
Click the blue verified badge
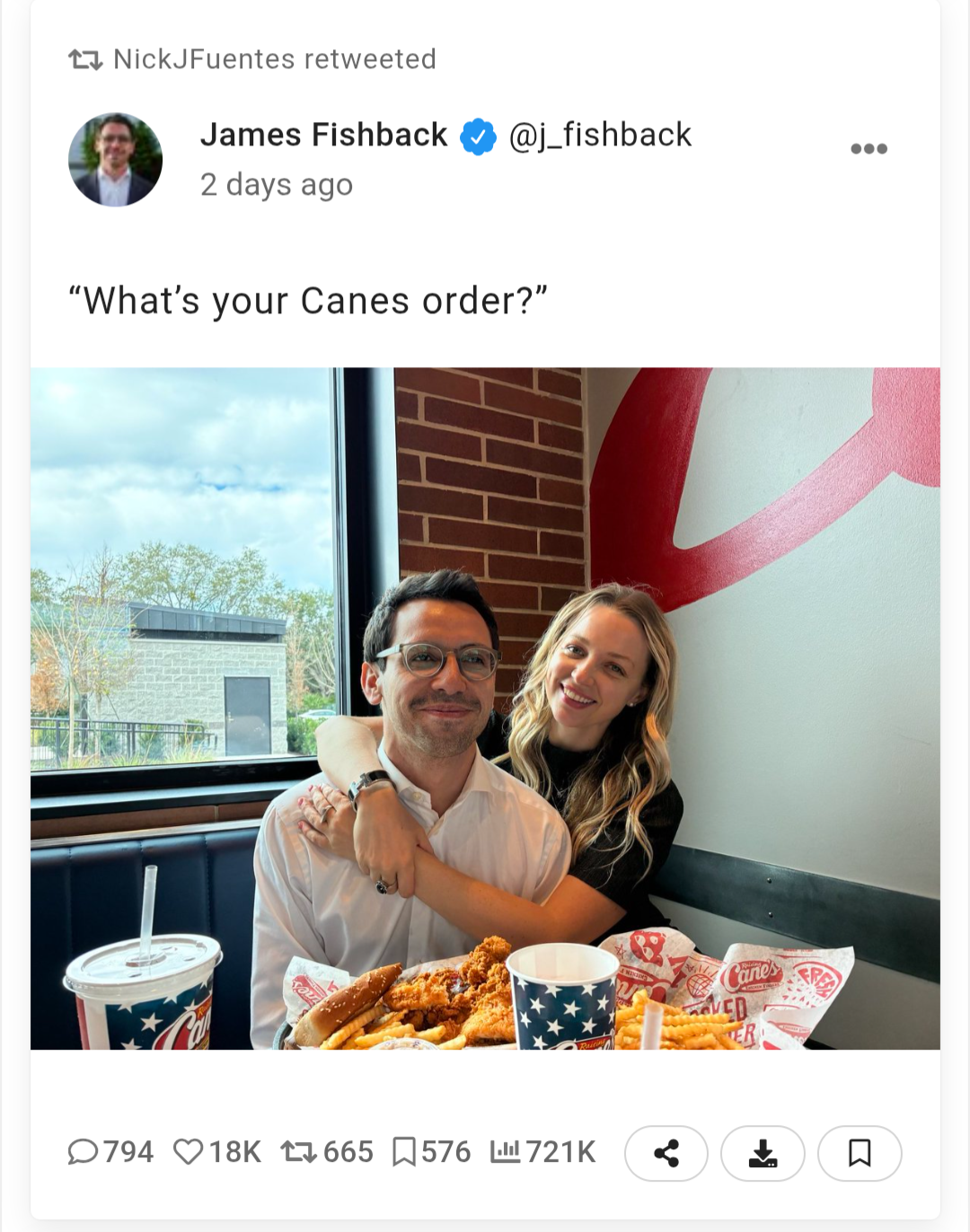[478, 136]
